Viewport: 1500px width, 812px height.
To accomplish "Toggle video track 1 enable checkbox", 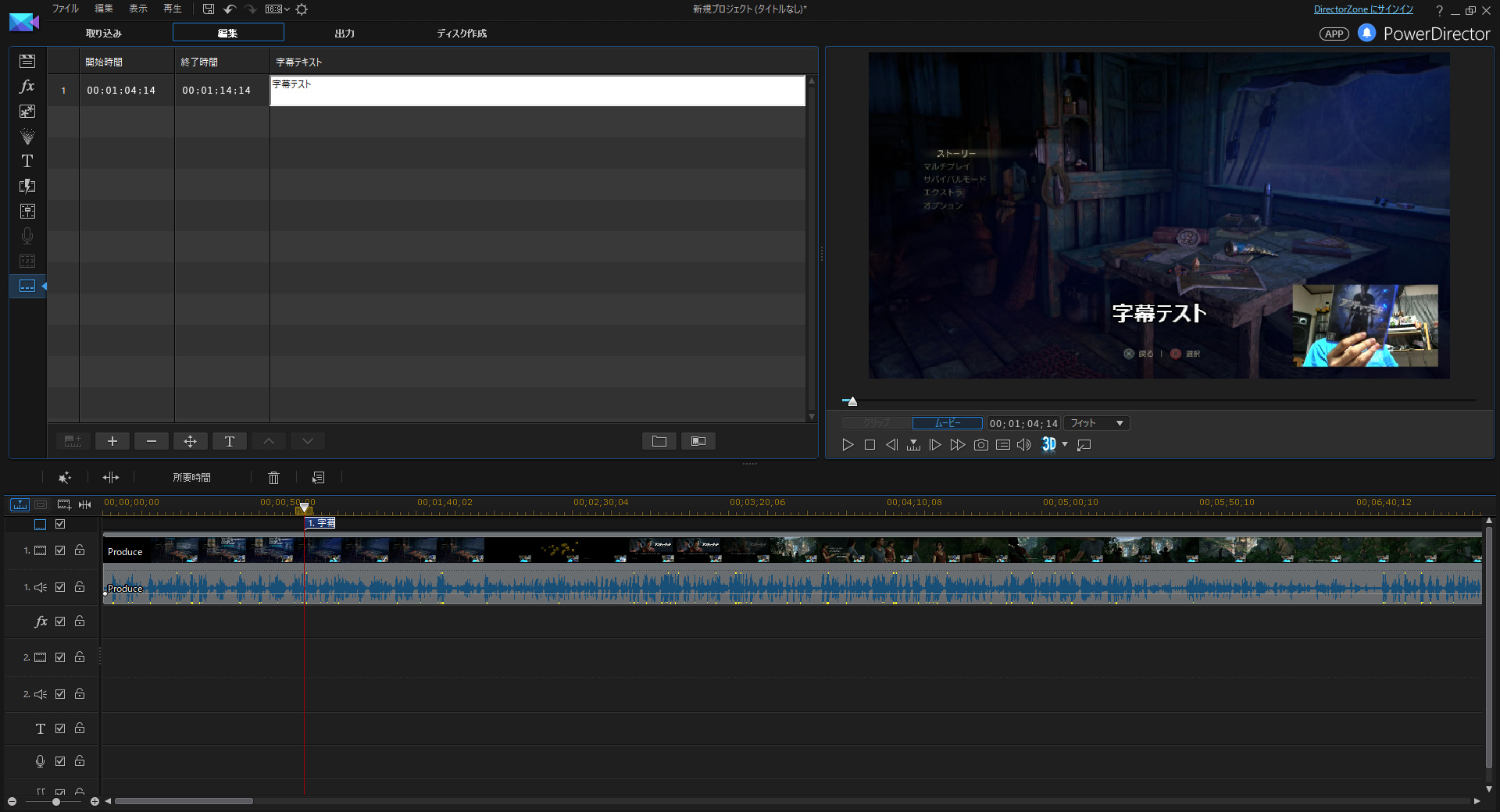I will click(x=60, y=550).
